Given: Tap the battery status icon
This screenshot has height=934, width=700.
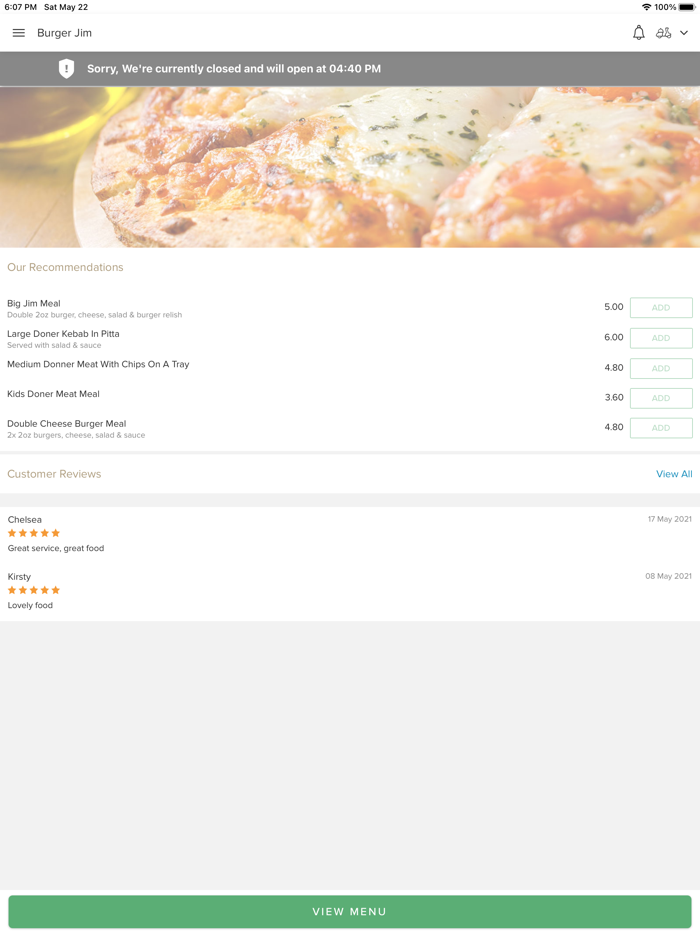Looking at the screenshot, I should 687,7.
